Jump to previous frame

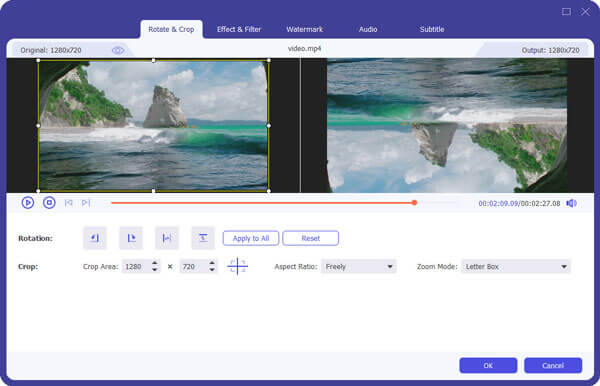[68, 203]
